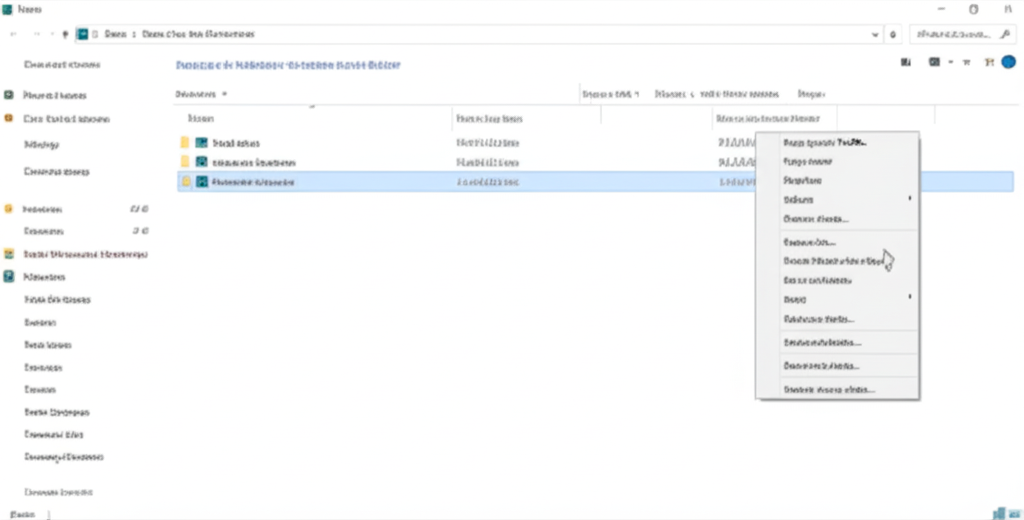Viewport: 1024px width, 520px height.
Task: Click the up-level arrow left of the address bar
Action: [x=65, y=35]
